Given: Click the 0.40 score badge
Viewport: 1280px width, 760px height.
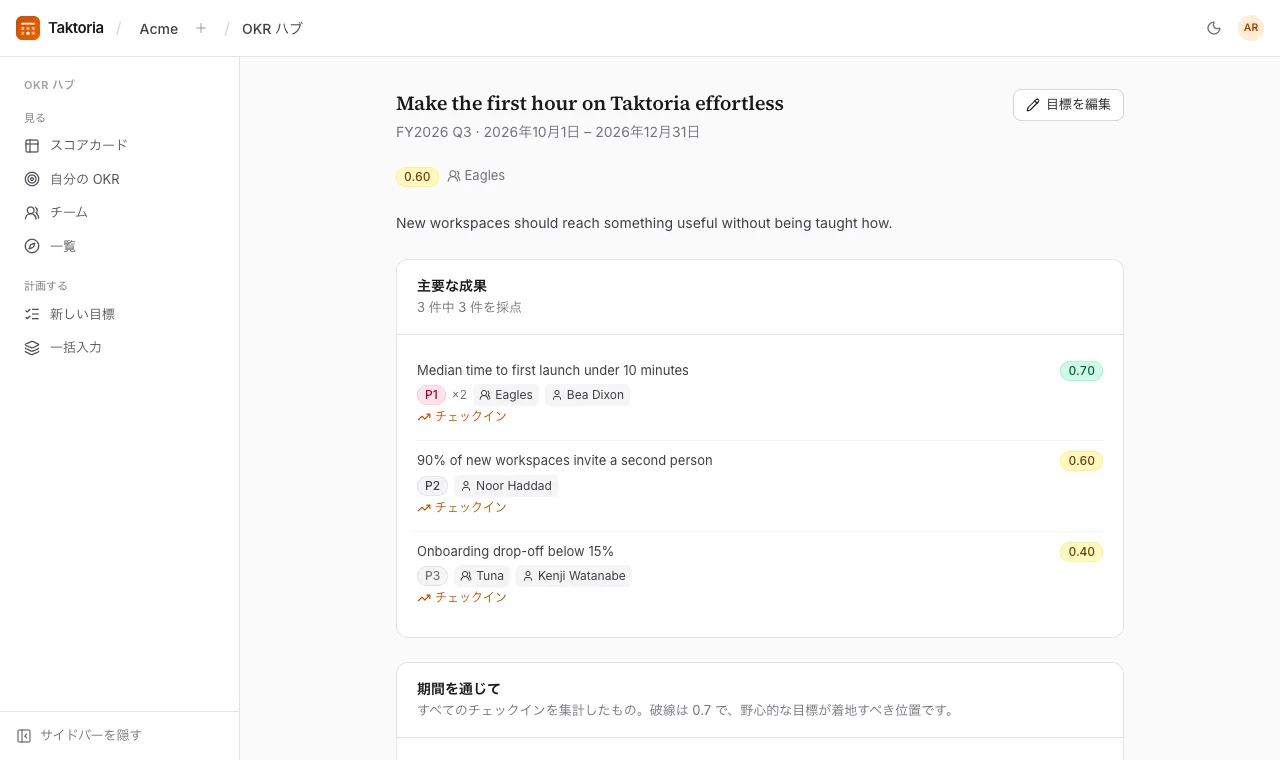Looking at the screenshot, I should coord(1081,552).
